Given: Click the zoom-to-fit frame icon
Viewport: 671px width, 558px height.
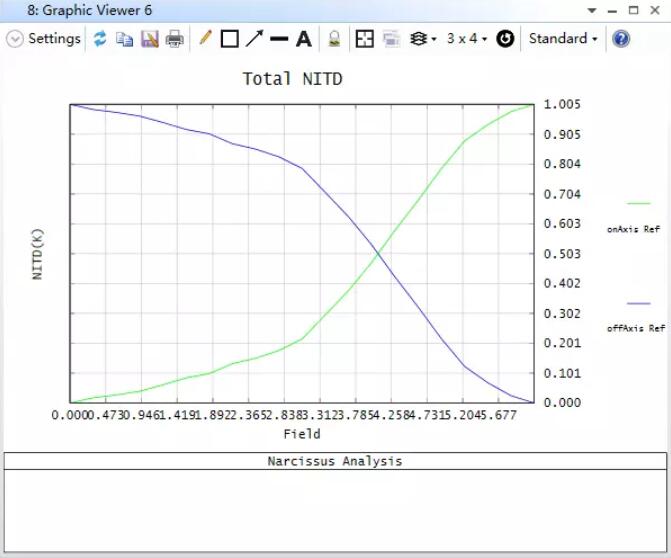Looking at the screenshot, I should coord(365,39).
